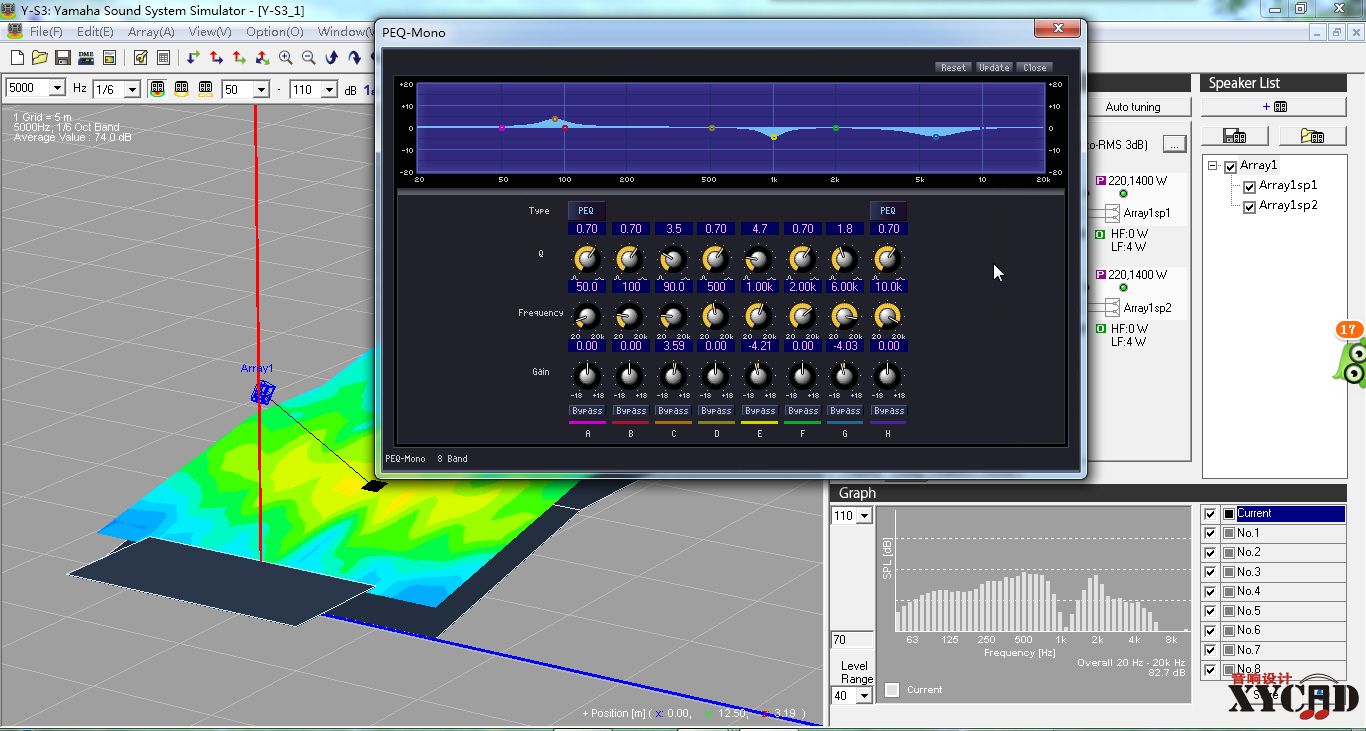The height and width of the screenshot is (731, 1366).
Task: Select the second speaker display icon
Action: click(x=182, y=89)
